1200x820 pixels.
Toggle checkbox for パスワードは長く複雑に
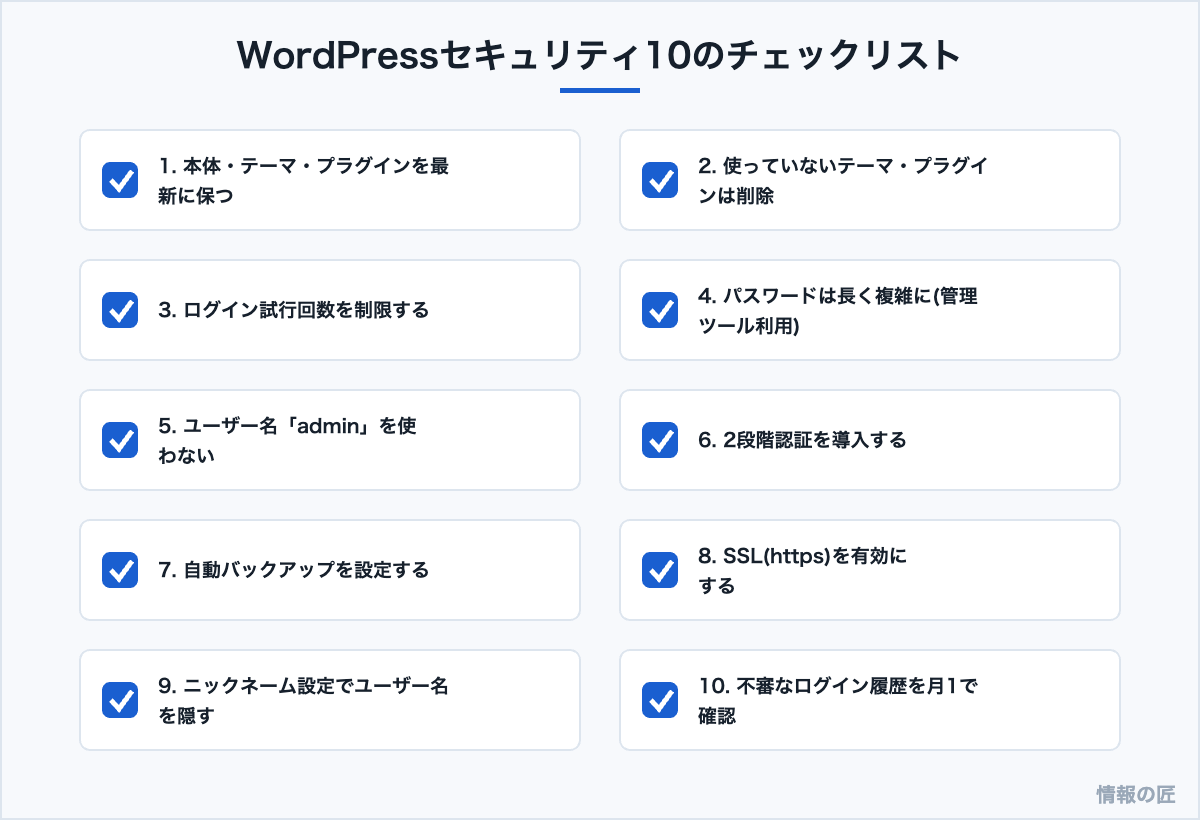click(660, 310)
